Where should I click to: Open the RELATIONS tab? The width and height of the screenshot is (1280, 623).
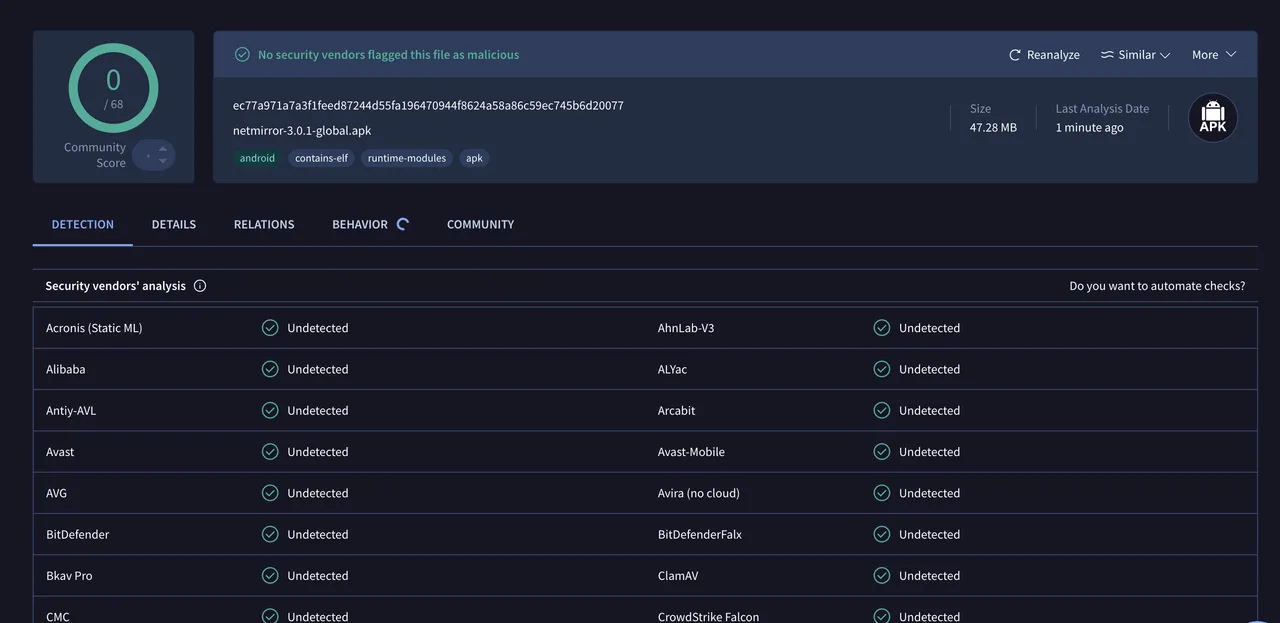click(x=264, y=224)
